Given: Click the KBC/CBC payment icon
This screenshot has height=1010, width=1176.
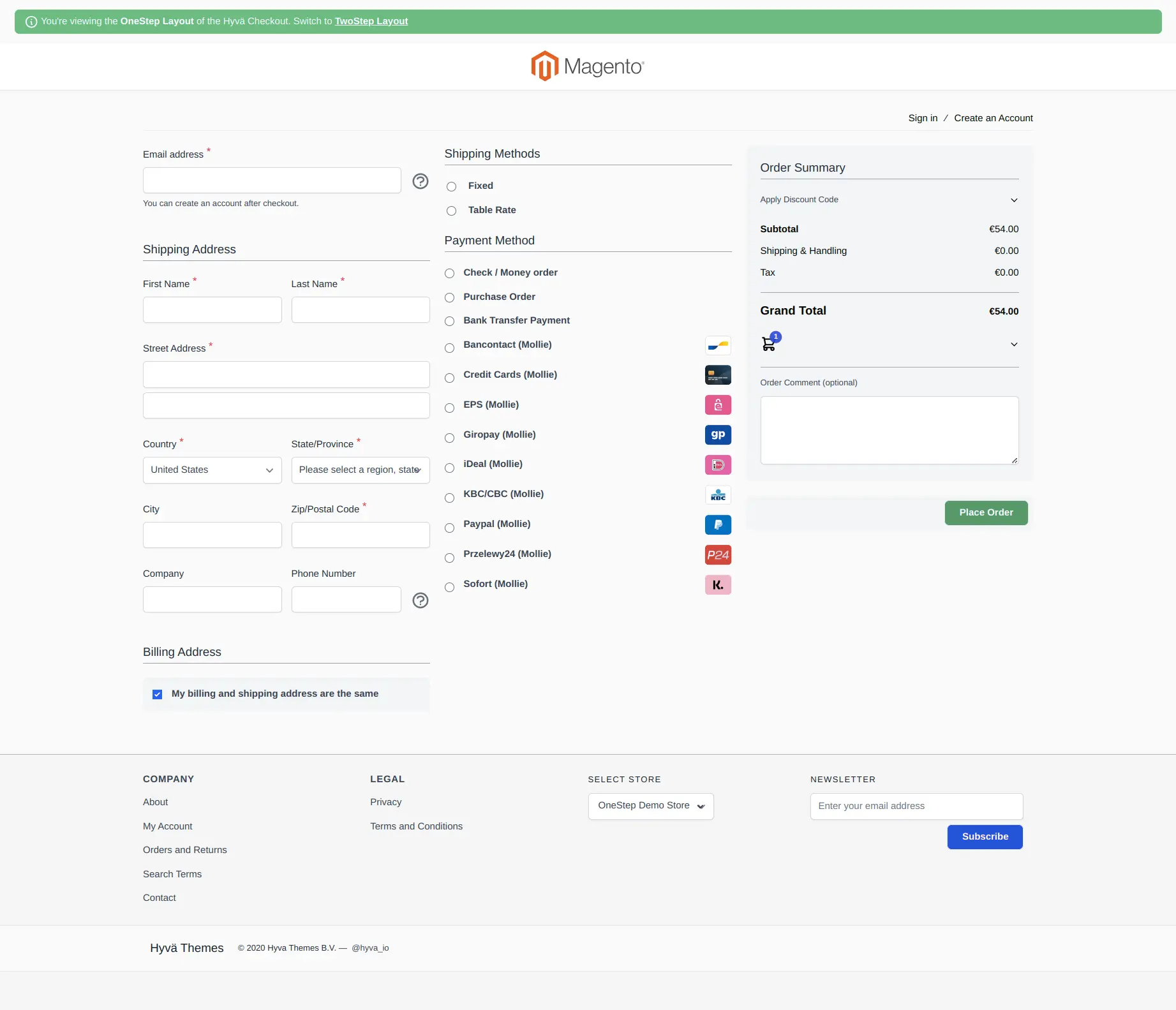Looking at the screenshot, I should pos(717,494).
